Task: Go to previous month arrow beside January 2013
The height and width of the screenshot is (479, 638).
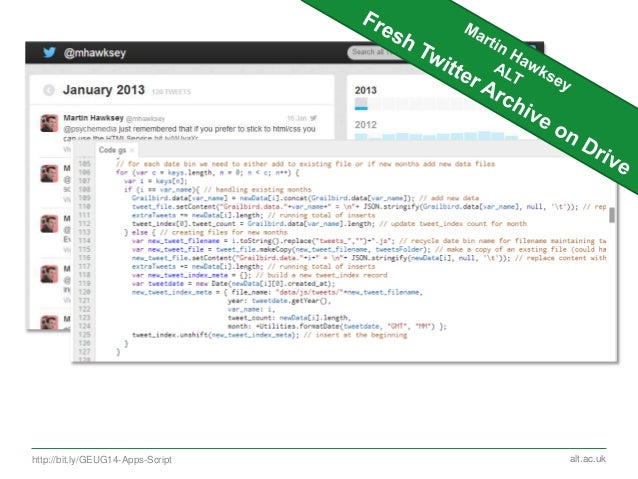Action: coord(49,90)
